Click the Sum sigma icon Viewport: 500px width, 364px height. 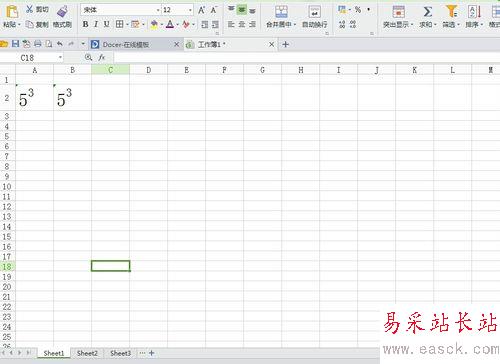pos(428,12)
